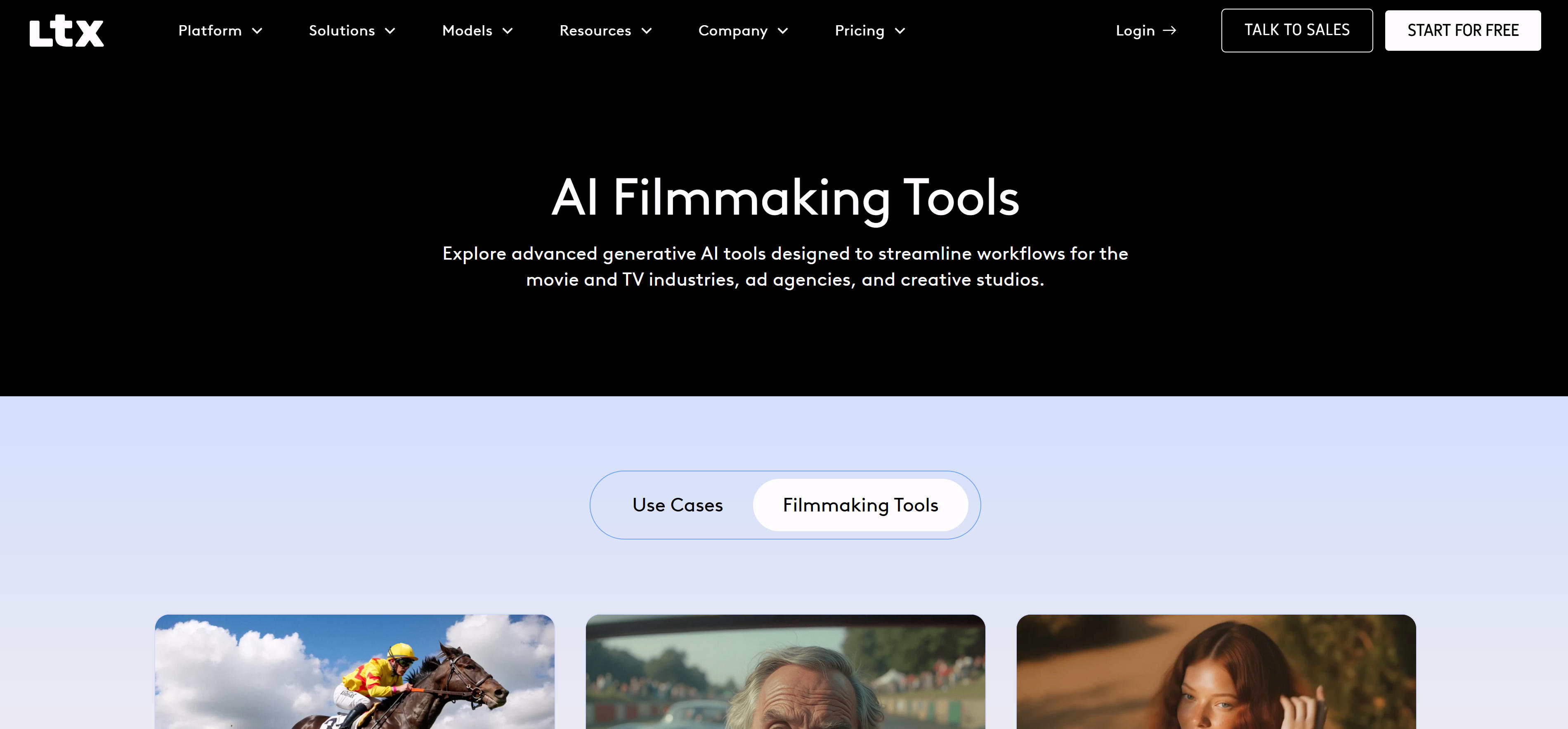1568x729 pixels.
Task: Expand the Platform dropdown menu
Action: coord(210,31)
